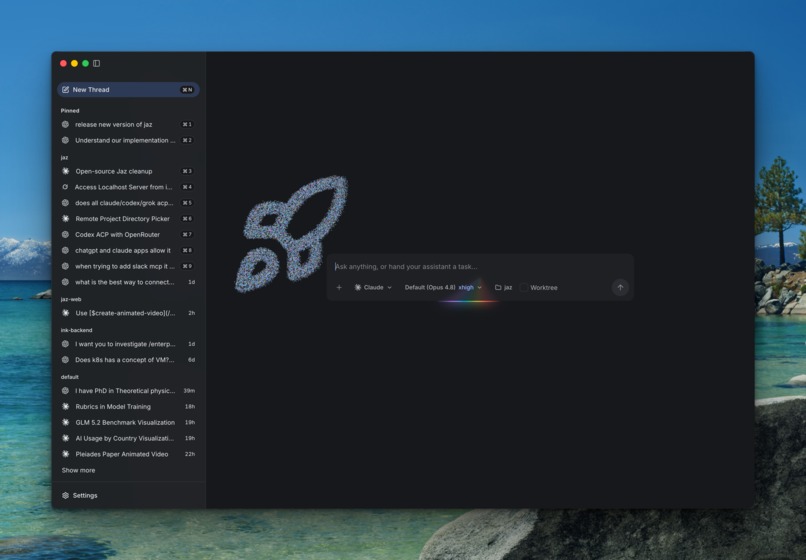Viewport: 806px width, 560px height.
Task: Click the icon beside 'Does k8s has a concept of VM?'
Action: [x=65, y=360]
